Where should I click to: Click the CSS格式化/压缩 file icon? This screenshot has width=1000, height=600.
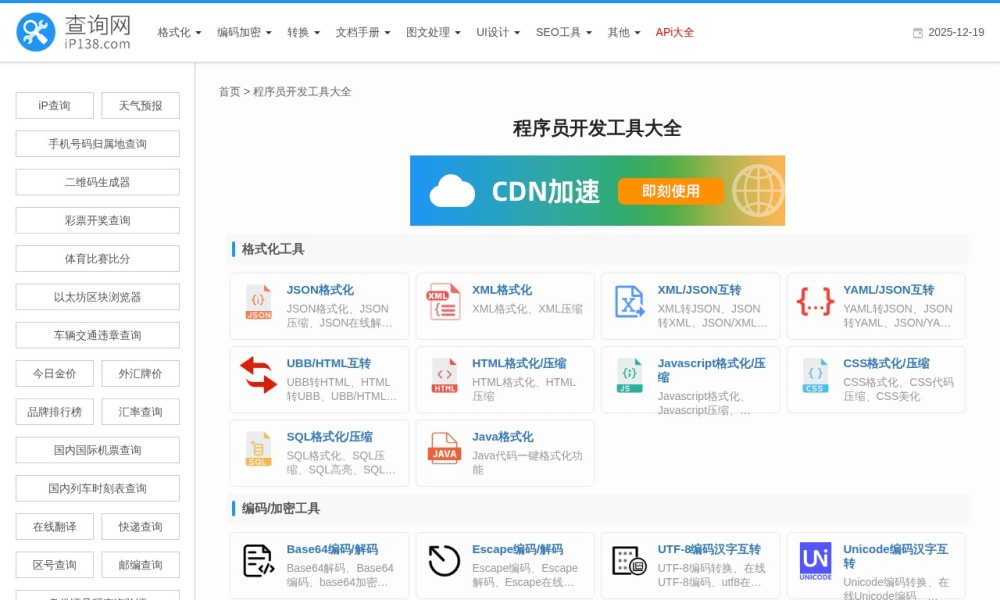point(814,377)
